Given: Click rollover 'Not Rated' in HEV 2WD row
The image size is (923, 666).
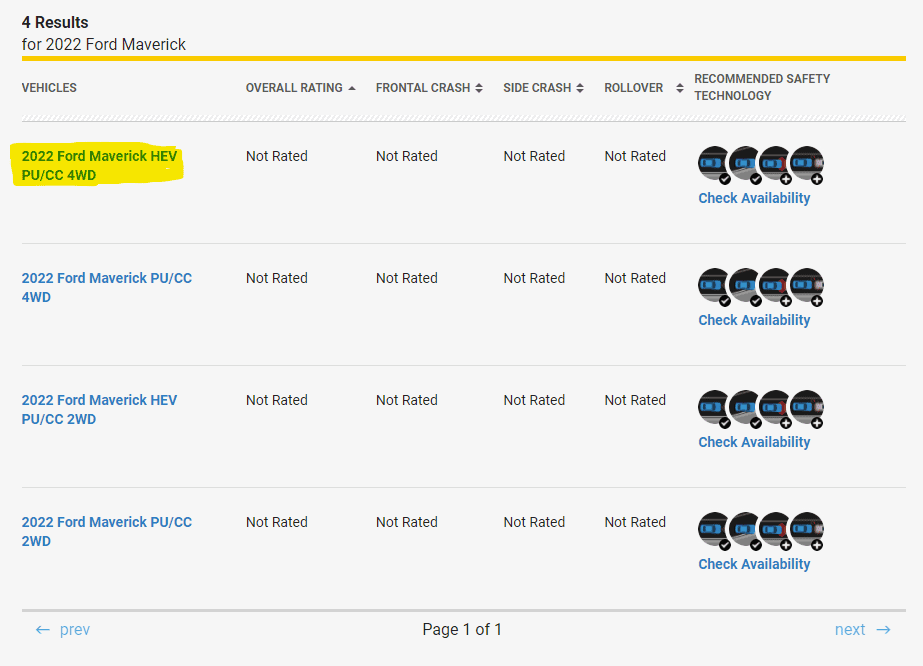Looking at the screenshot, I should coord(635,400).
